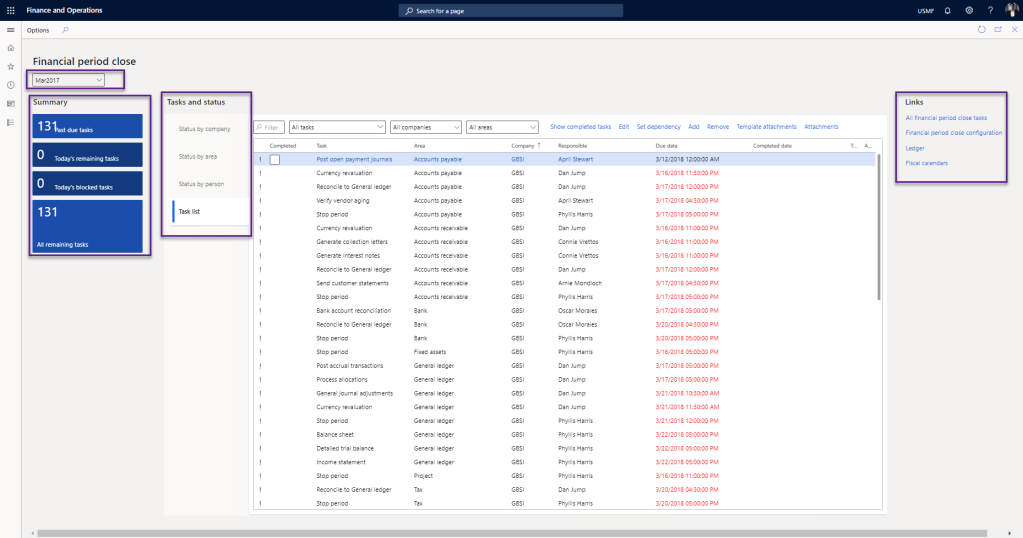Open Recent clock icon in sidebar
The width and height of the screenshot is (1023, 538).
tap(10, 85)
